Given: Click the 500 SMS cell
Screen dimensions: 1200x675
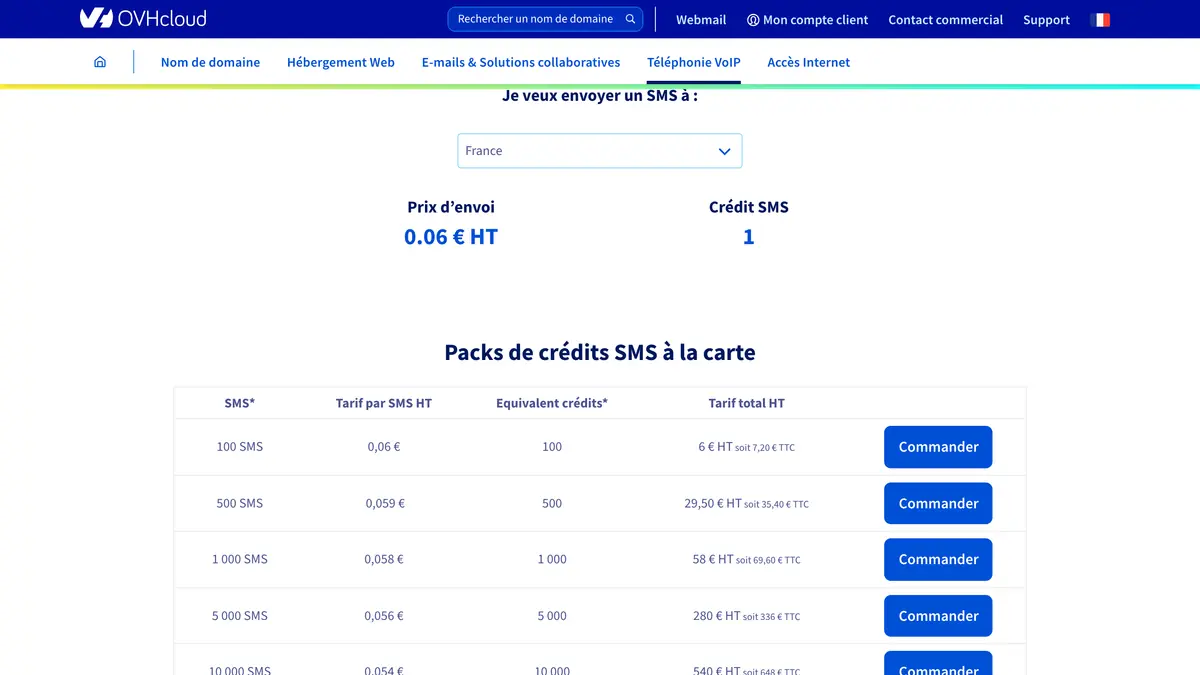Looking at the screenshot, I should pos(240,503).
